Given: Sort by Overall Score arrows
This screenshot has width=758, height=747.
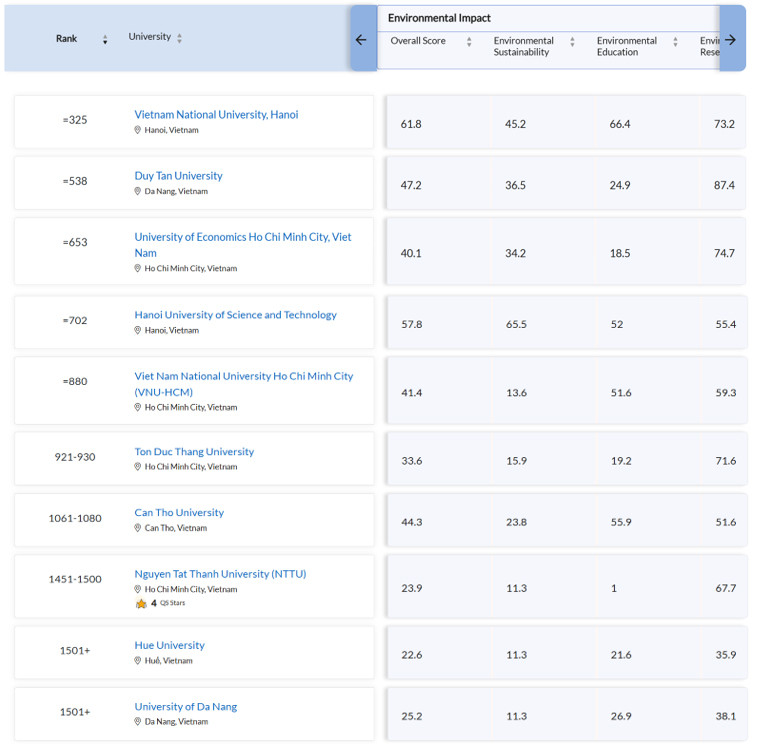Looking at the screenshot, I should point(469,42).
